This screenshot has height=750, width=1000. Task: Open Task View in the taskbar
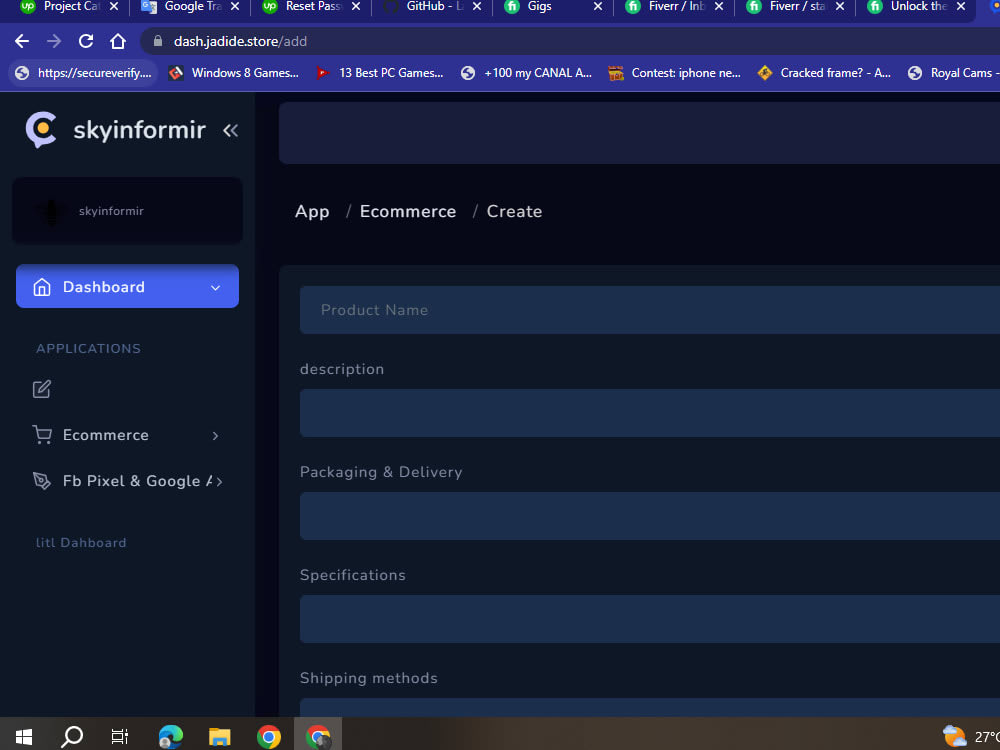[119, 737]
